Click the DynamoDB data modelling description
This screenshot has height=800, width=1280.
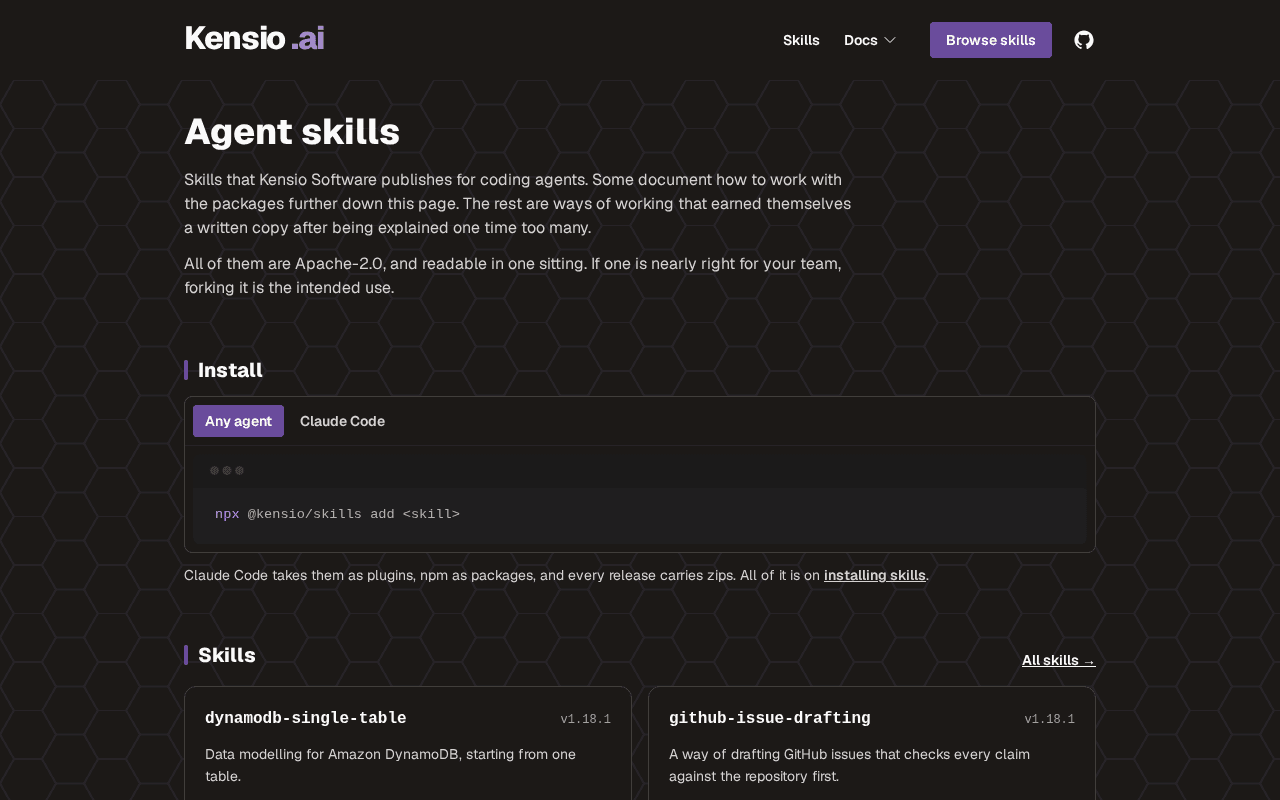(390, 765)
